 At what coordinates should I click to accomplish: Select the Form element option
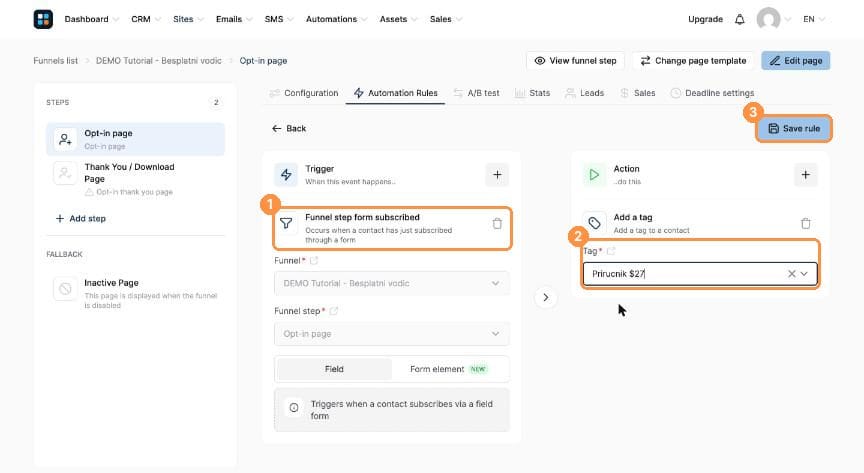point(449,369)
